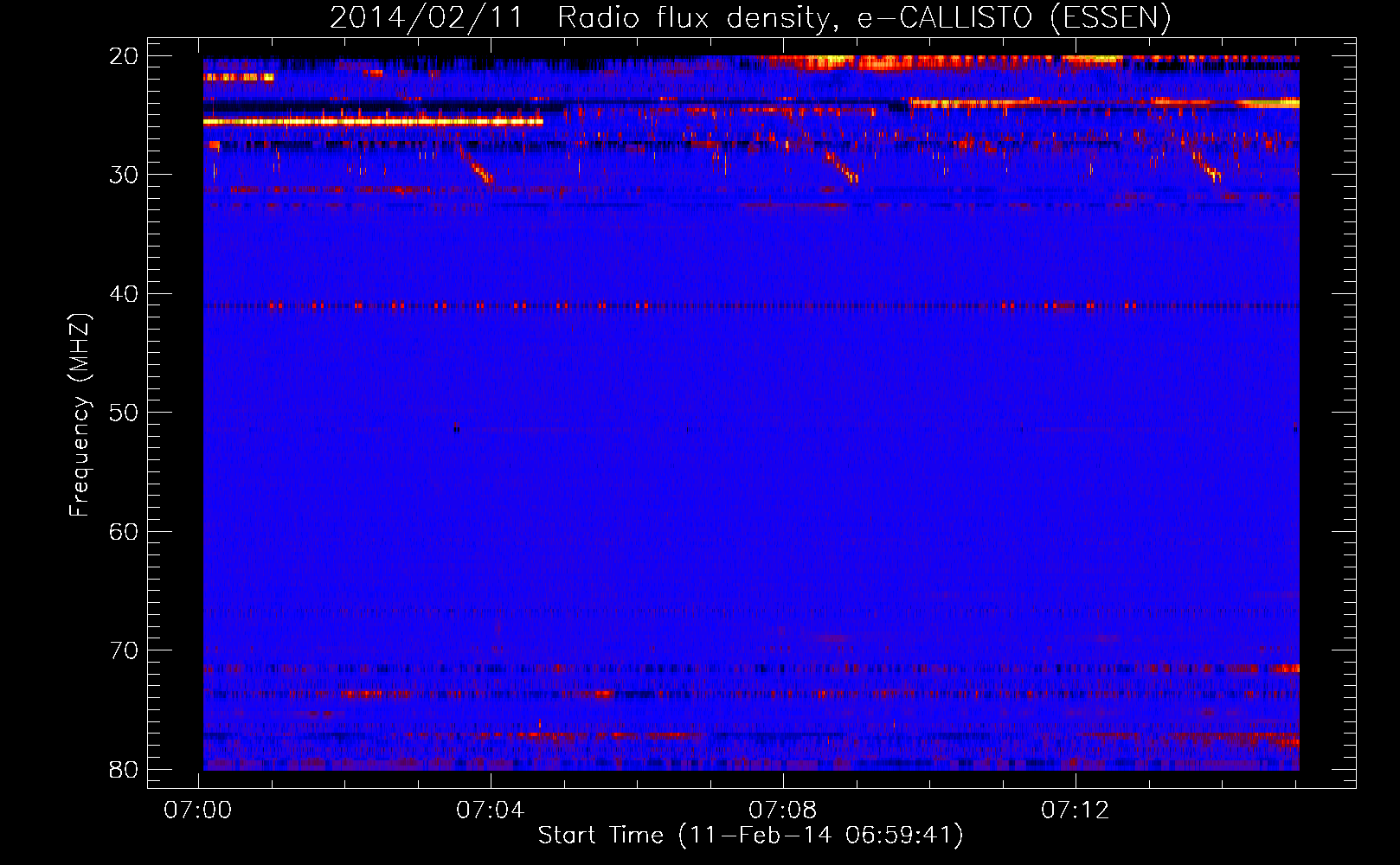Click the '07:04' time tick label
Screen dimensions: 1400x865
tap(491, 811)
